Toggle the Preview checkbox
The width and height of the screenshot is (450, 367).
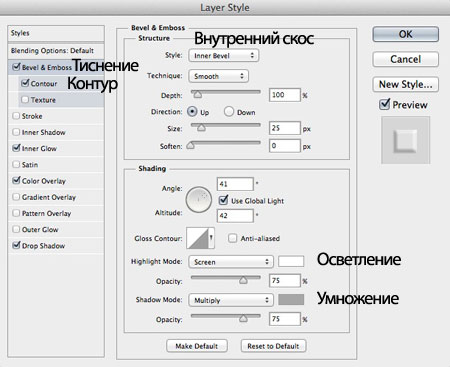pyautogui.click(x=384, y=104)
